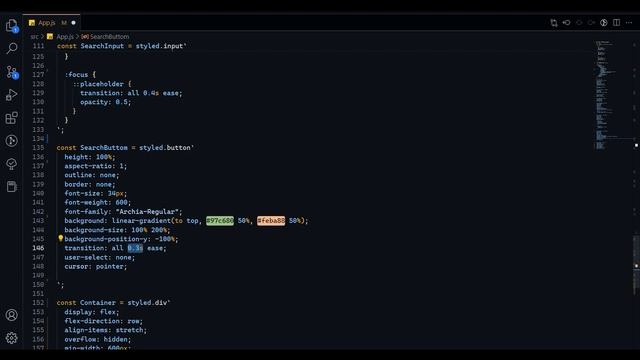This screenshot has height=360, width=640.
Task: Click 'linear-gradient' in background line
Action: [141, 221]
